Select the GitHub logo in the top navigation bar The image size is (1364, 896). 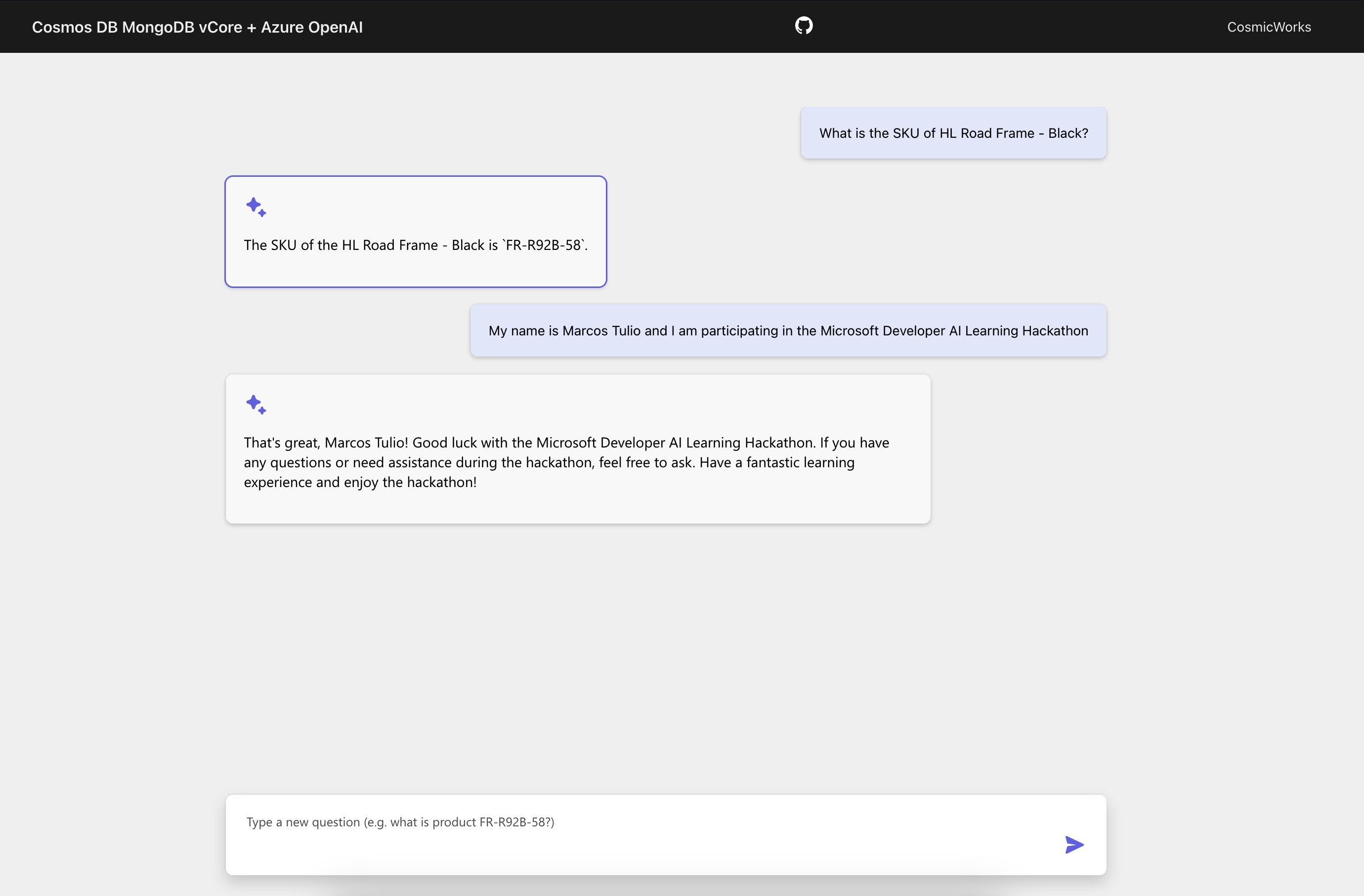pyautogui.click(x=804, y=25)
